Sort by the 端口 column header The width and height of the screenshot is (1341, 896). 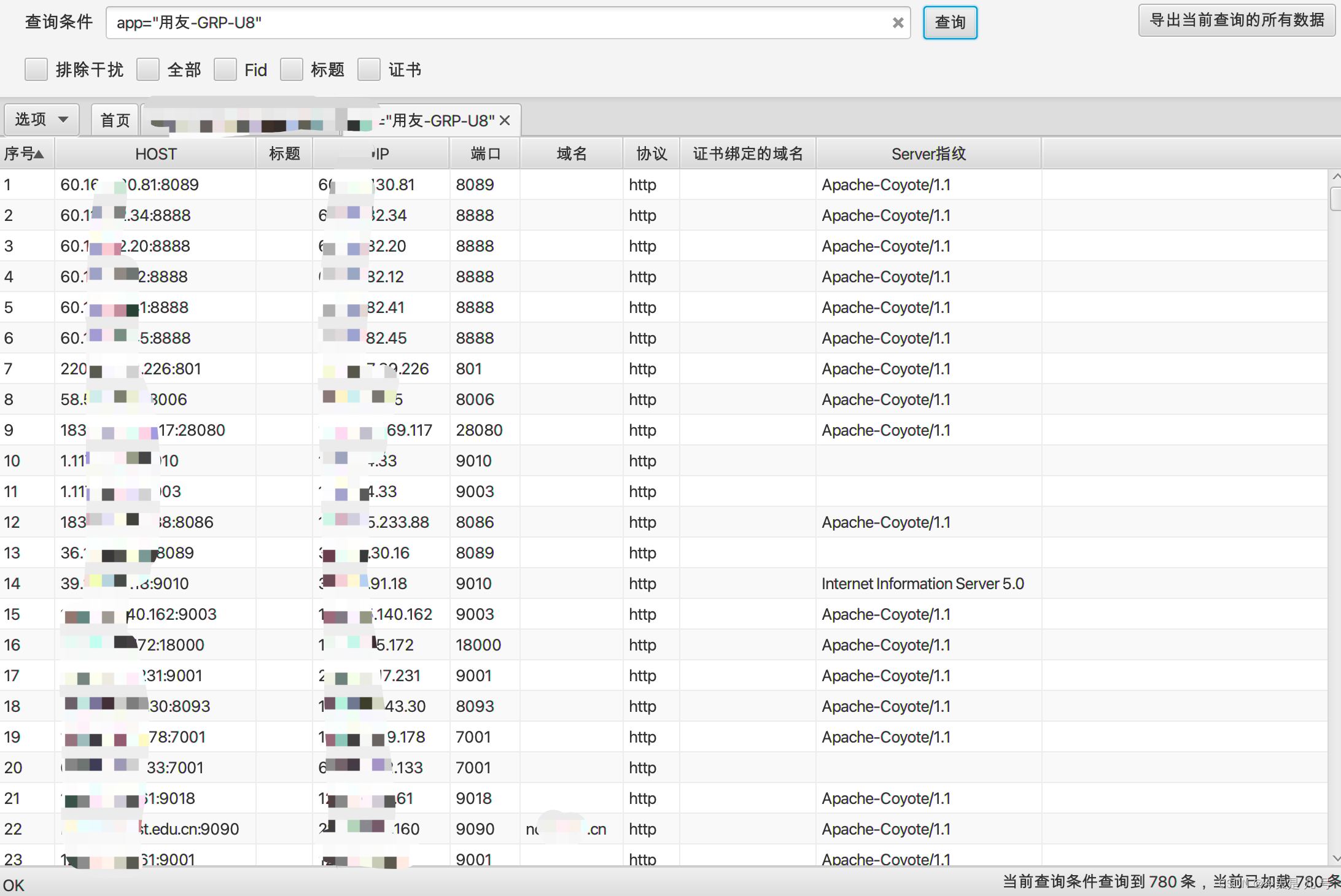(485, 153)
